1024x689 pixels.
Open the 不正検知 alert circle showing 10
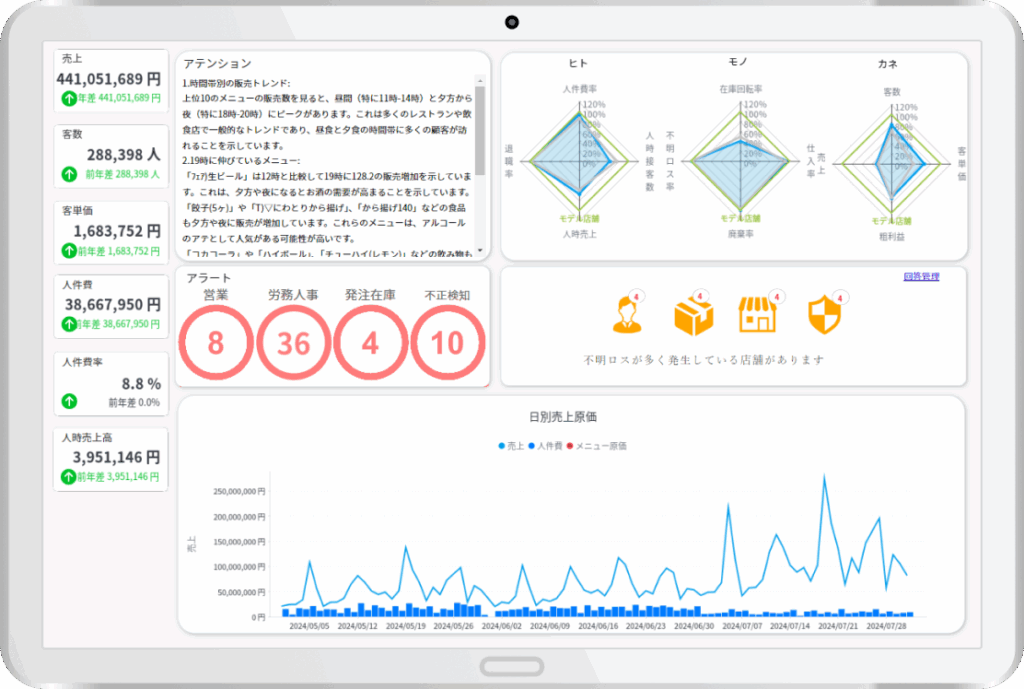(447, 343)
